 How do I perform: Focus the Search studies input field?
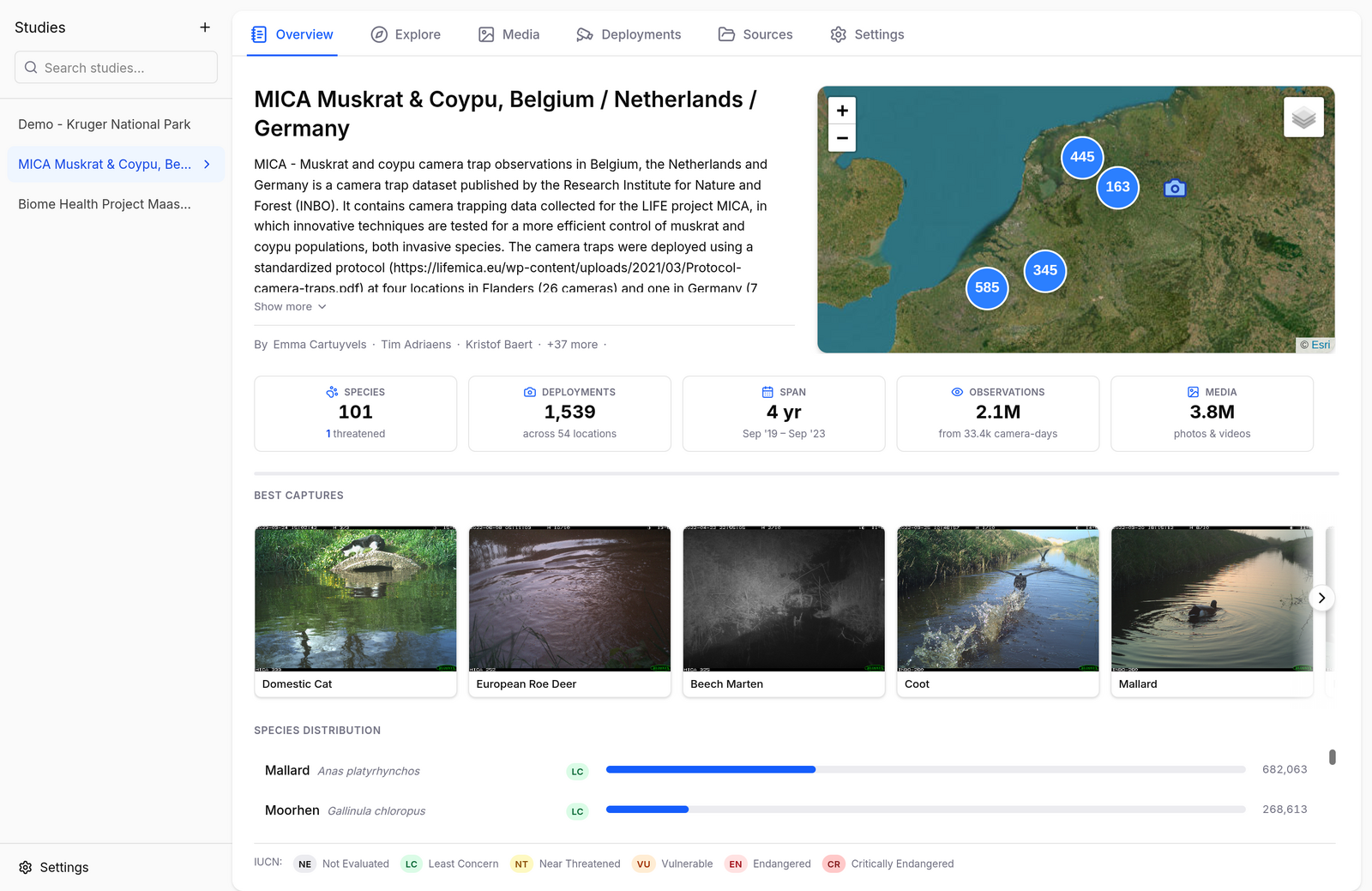116,67
